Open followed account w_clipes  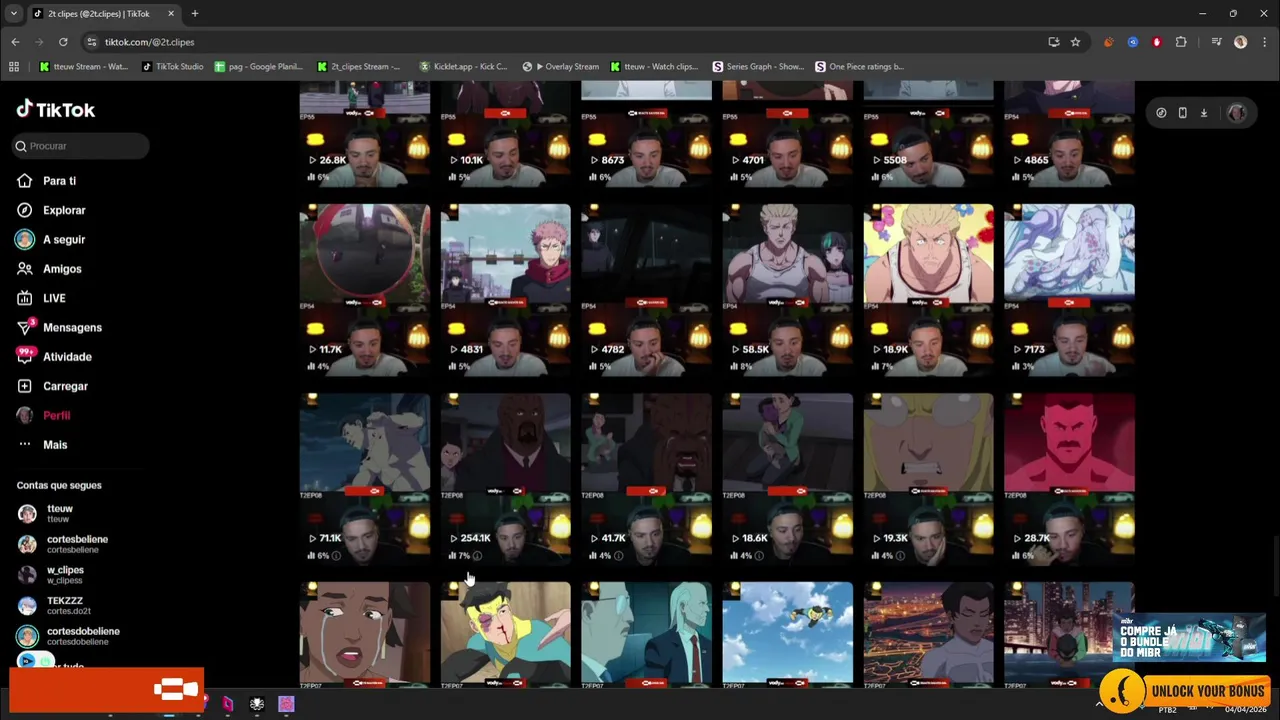[50, 574]
